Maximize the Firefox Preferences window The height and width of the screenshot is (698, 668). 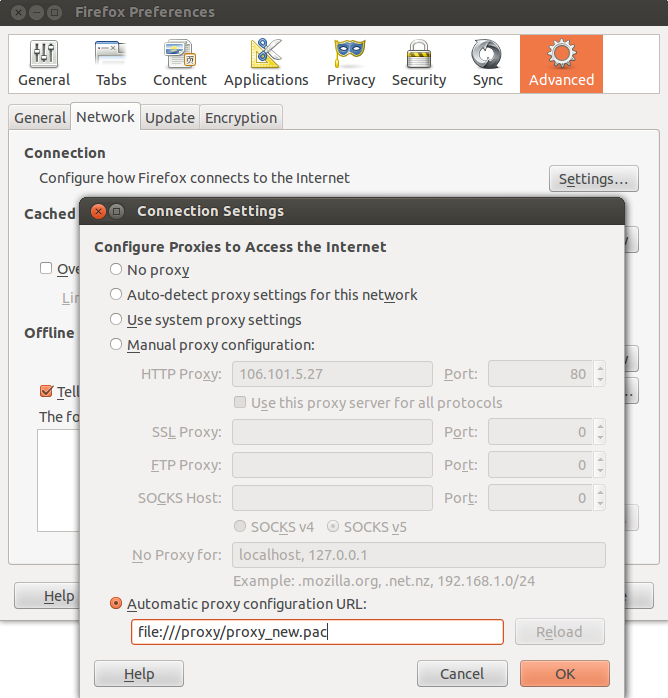click(x=54, y=12)
